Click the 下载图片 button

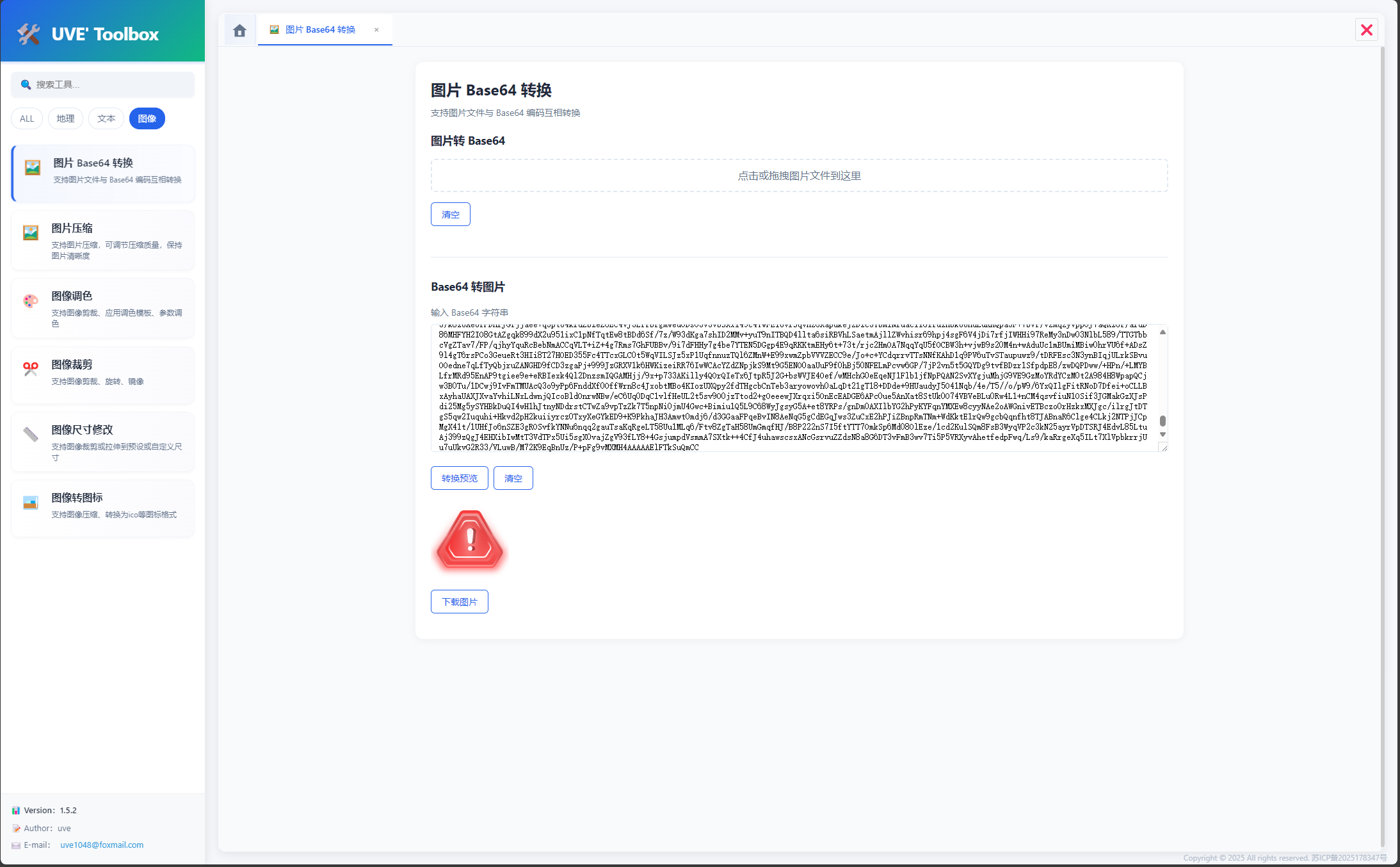point(459,601)
